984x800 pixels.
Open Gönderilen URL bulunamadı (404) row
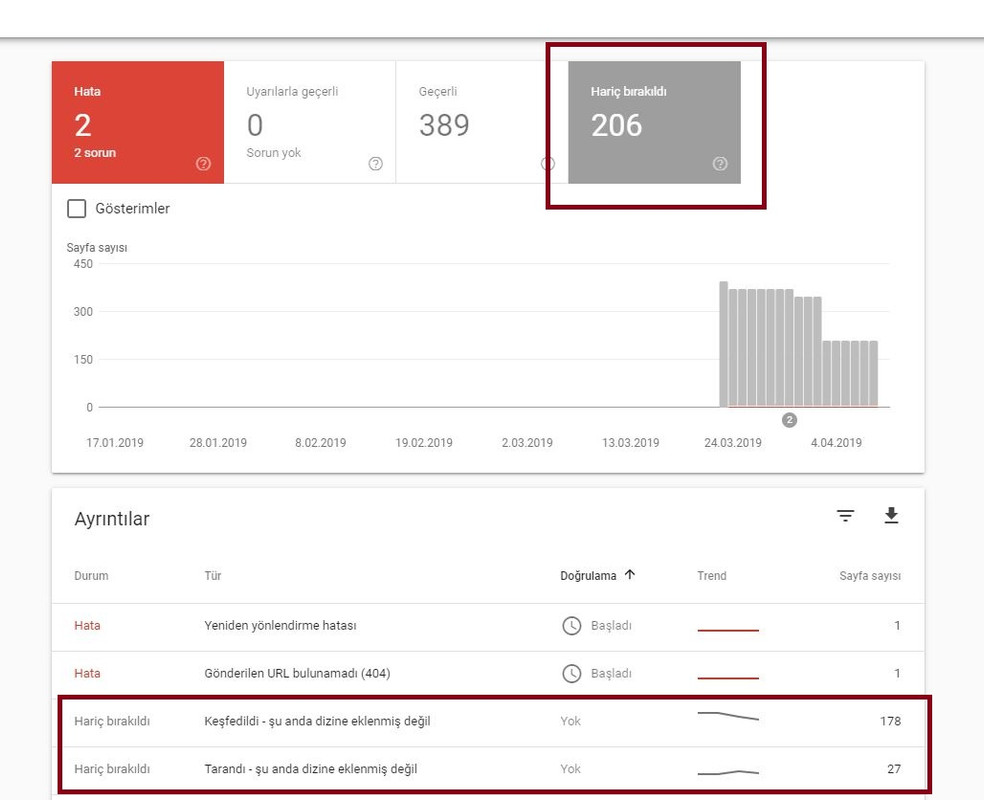(488, 675)
